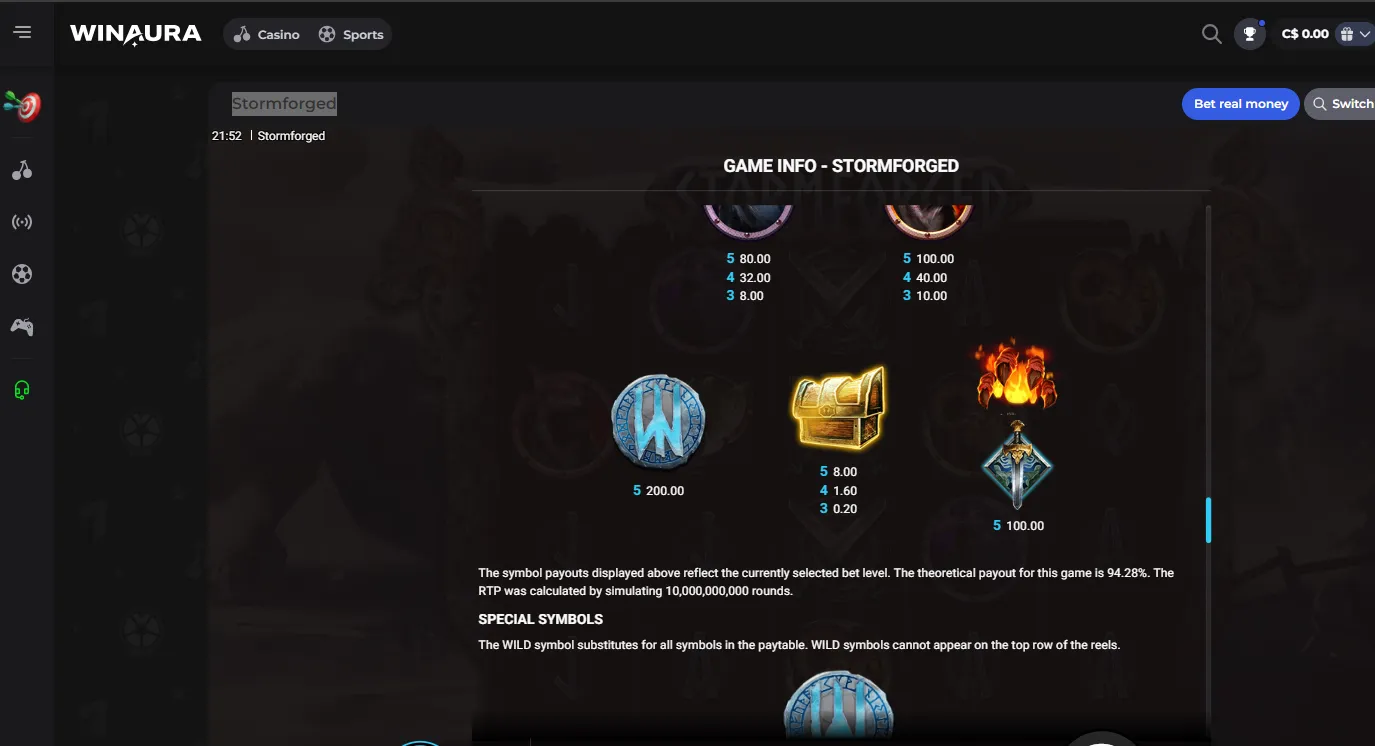This screenshot has width=1375, height=746.
Task: Open the green headset support icon
Action: coord(22,390)
